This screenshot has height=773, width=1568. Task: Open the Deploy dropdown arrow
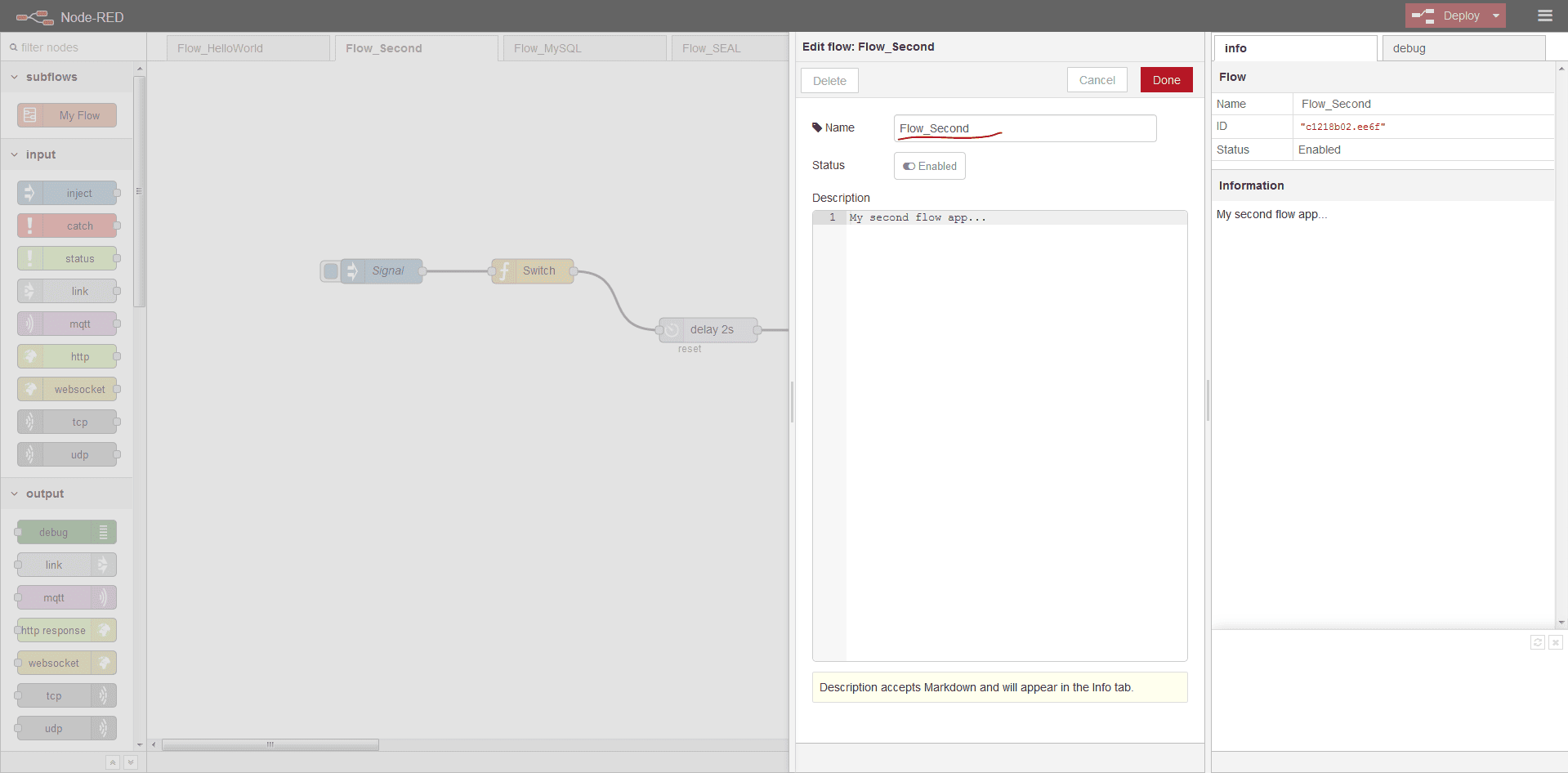(1496, 16)
